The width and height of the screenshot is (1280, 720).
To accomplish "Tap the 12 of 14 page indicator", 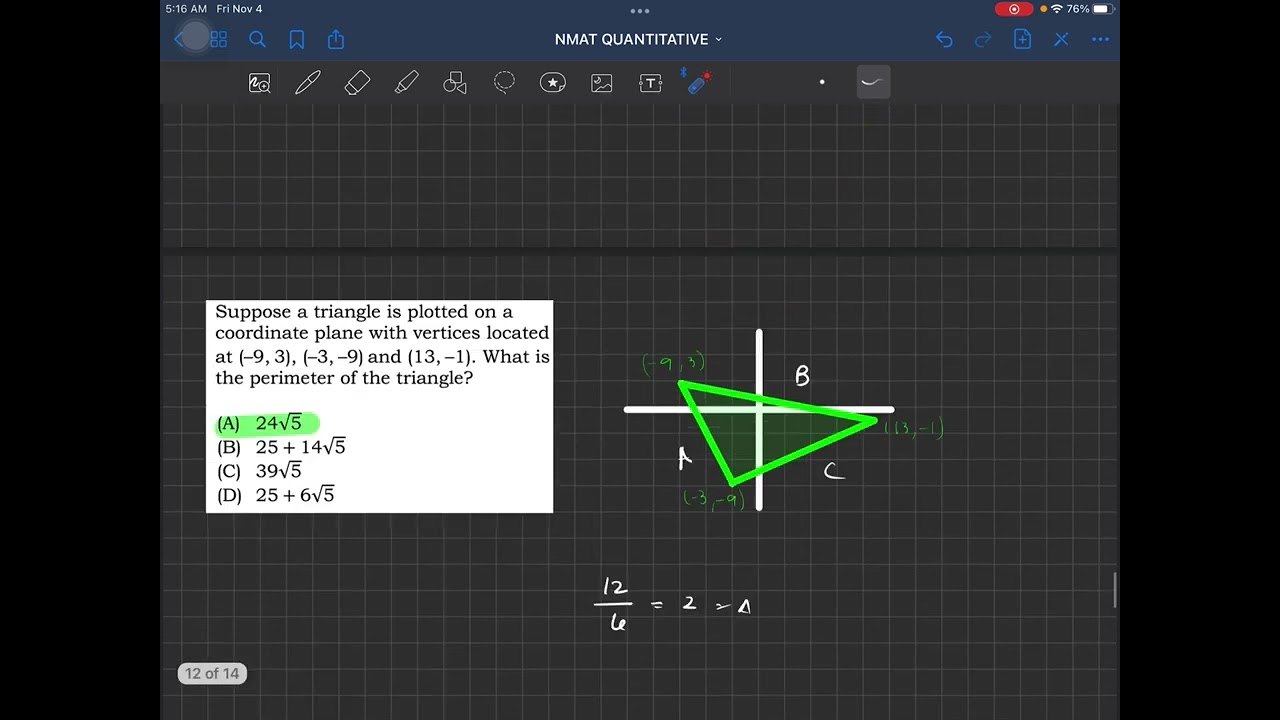I will (x=212, y=673).
